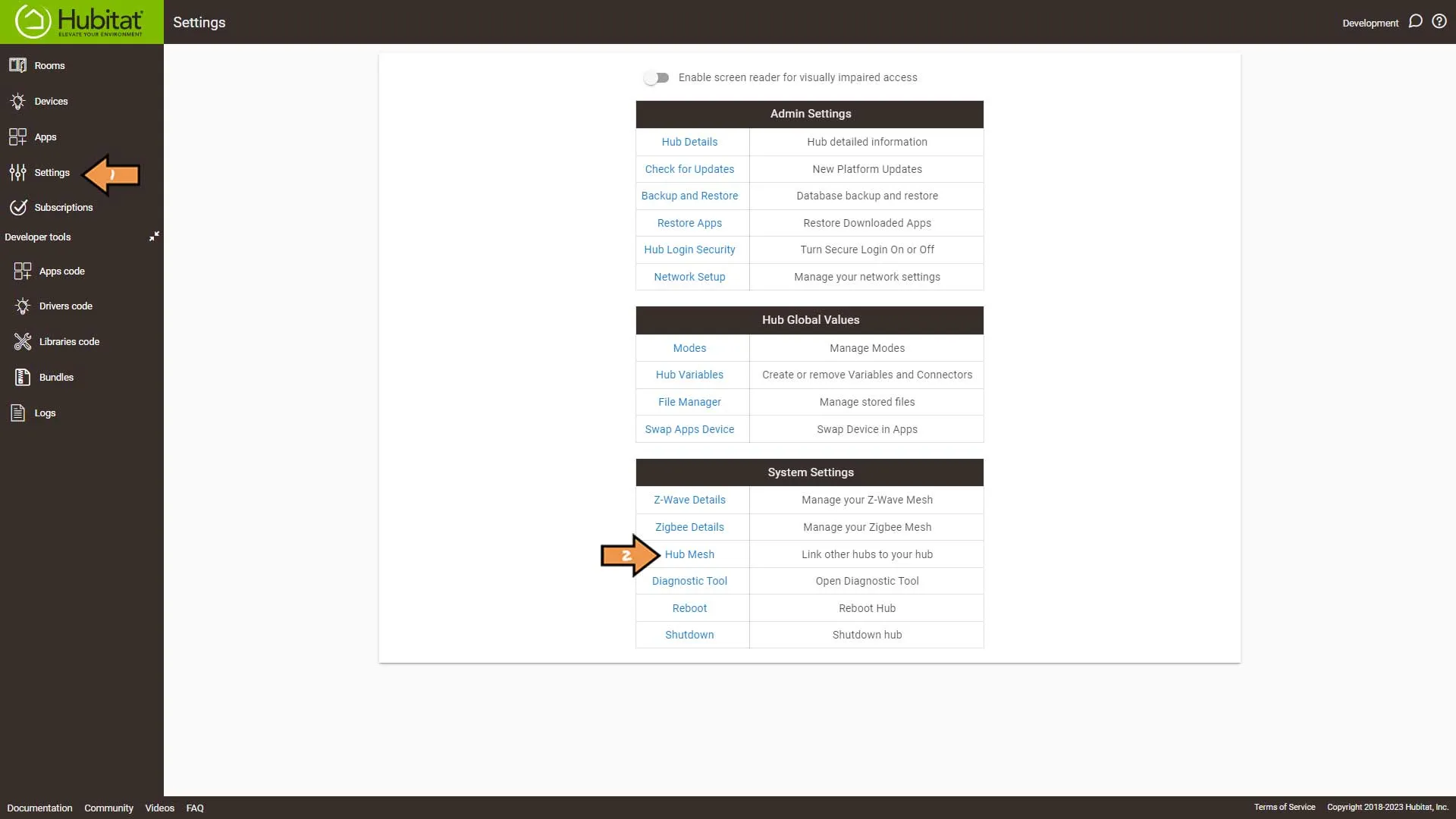Click Shutdown hub option
The width and height of the screenshot is (1456, 819).
pos(867,634)
